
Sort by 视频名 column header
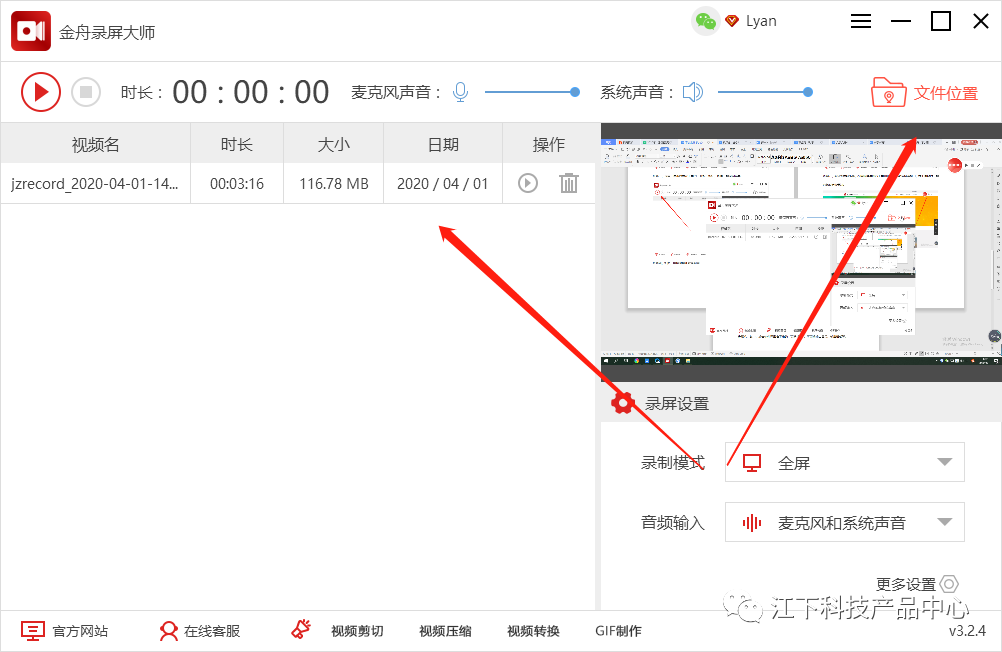click(x=95, y=144)
